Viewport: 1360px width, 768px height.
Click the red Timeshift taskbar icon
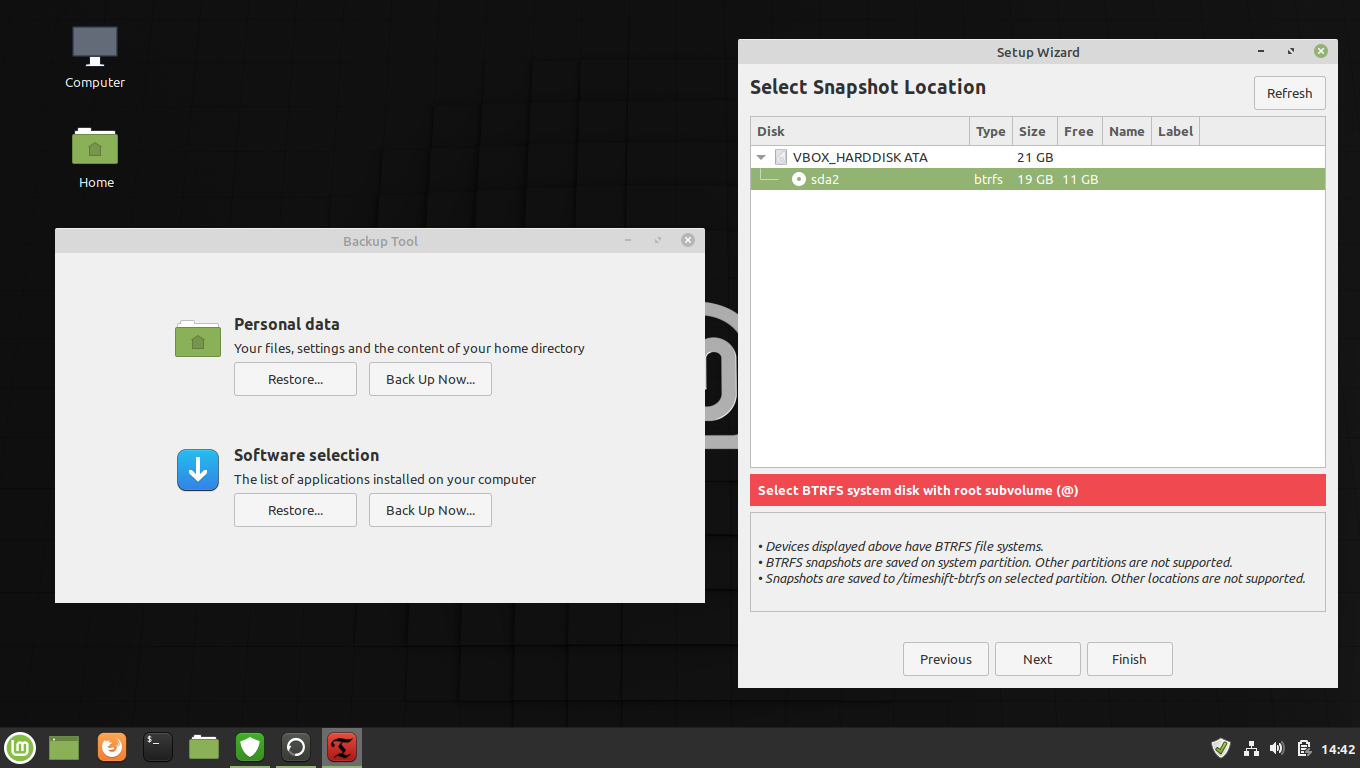pos(342,747)
